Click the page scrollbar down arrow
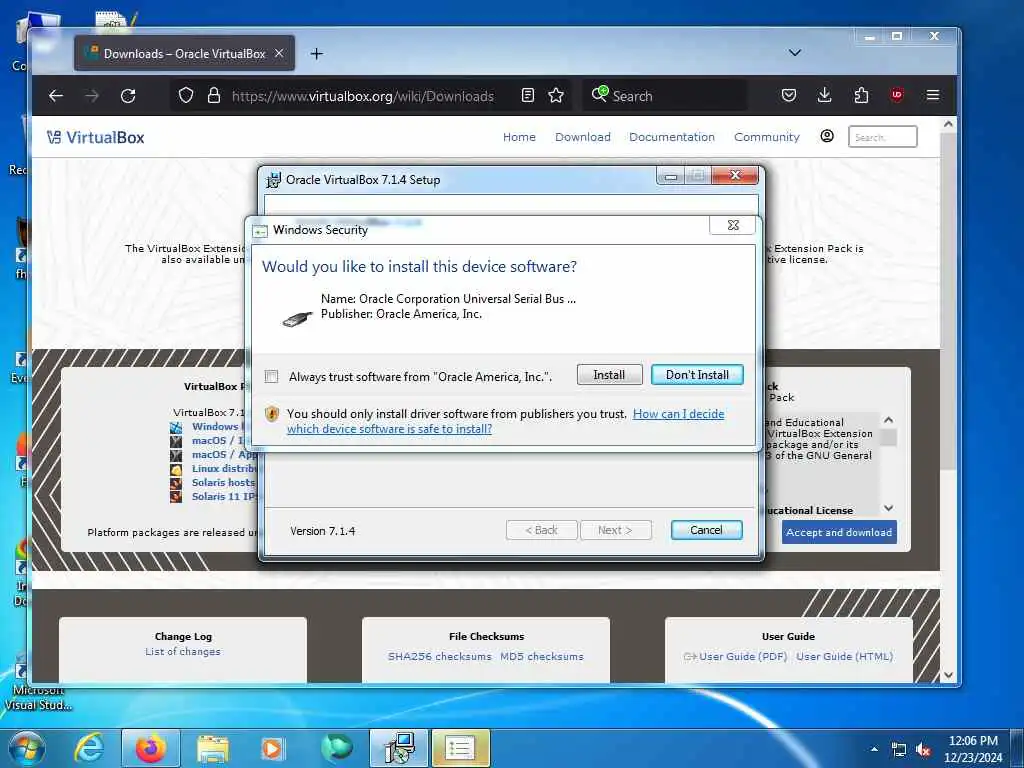1024x768 pixels. point(948,675)
